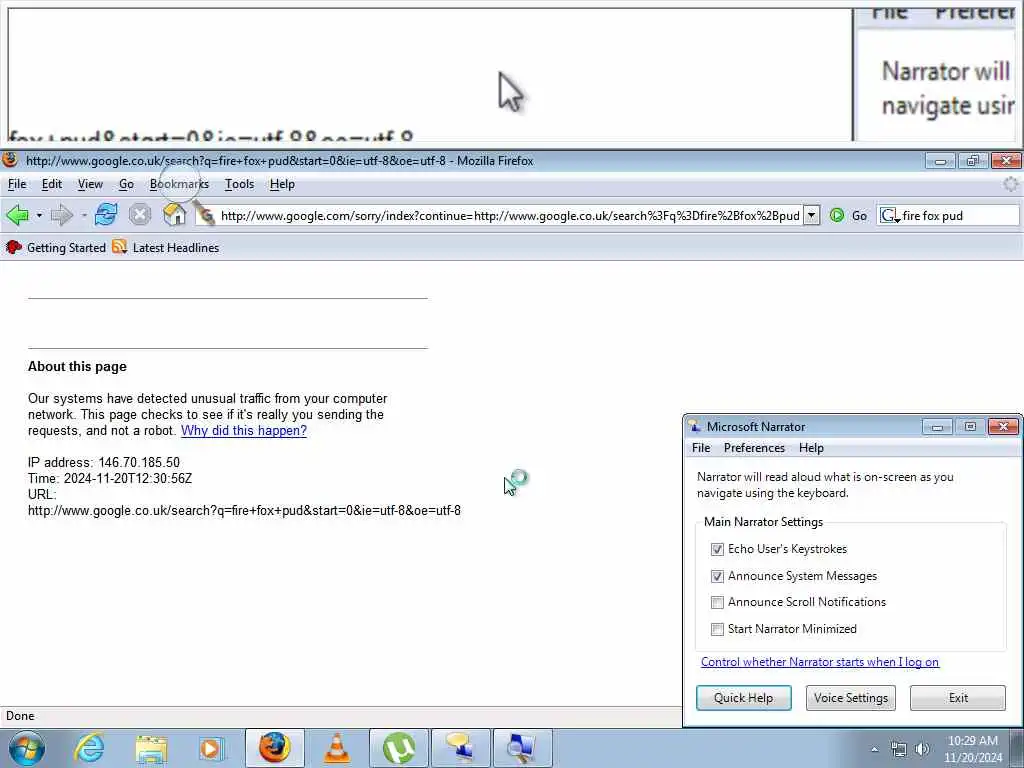Click 'Time: 2024-11-20T12:30:56Z' text
1024x768 pixels.
[x=110, y=479]
